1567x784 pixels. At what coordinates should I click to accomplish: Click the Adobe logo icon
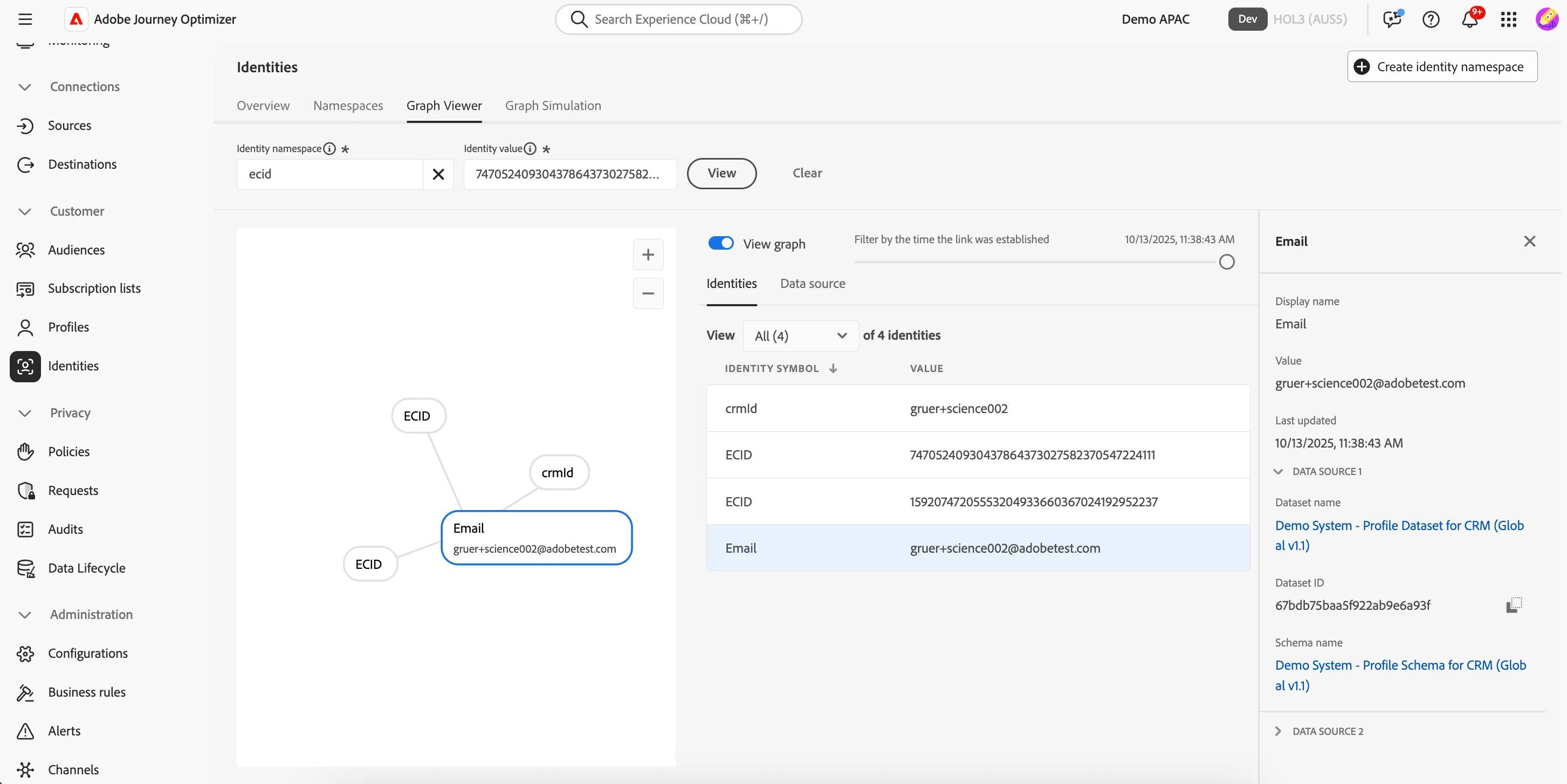(76, 19)
